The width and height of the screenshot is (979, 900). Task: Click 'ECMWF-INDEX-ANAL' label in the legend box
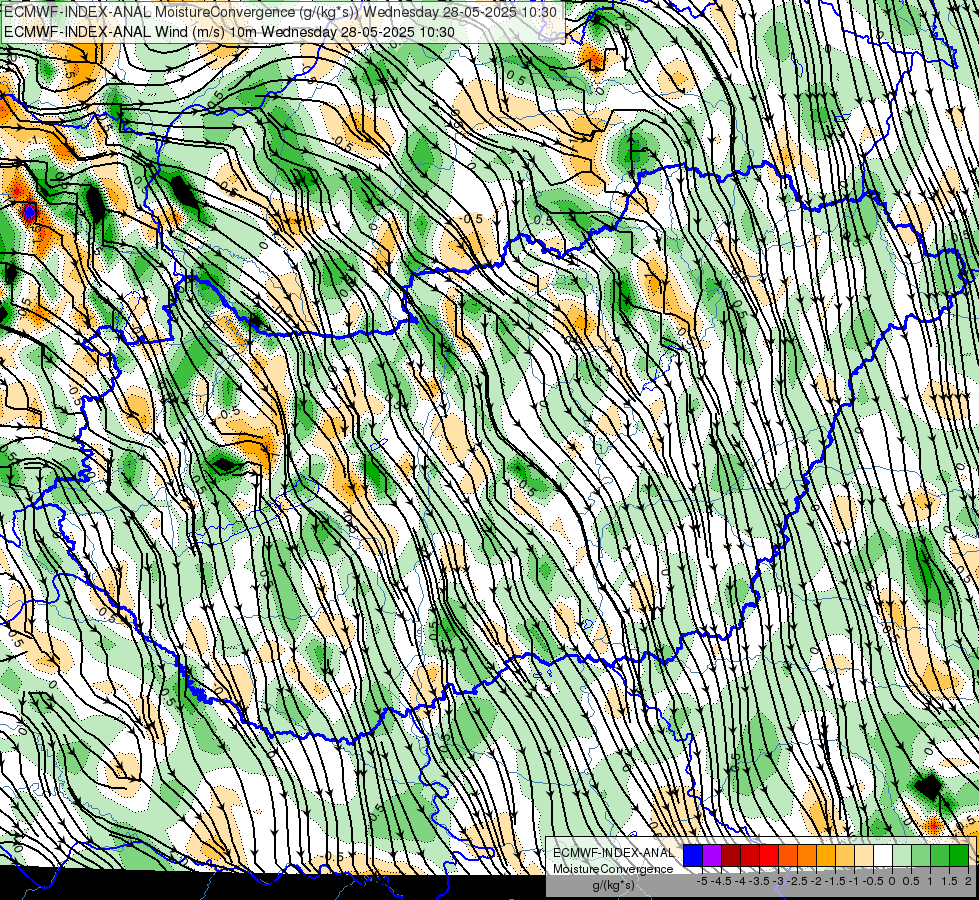point(614,853)
